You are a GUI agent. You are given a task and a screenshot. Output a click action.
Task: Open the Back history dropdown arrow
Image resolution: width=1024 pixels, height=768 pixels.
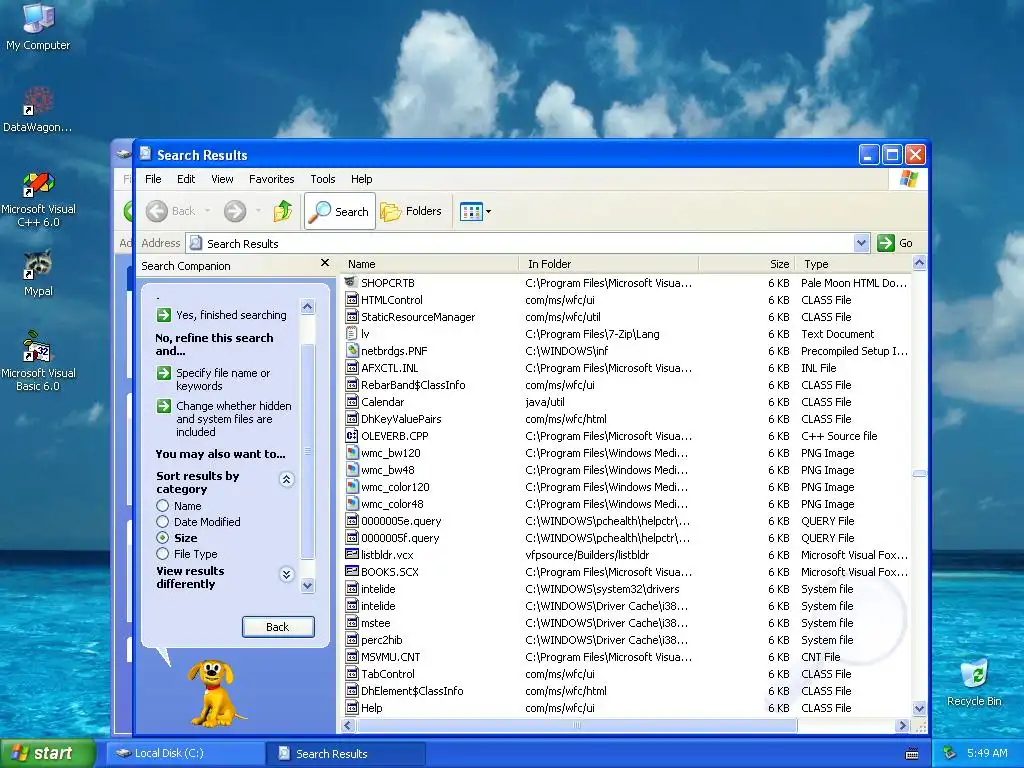[x=208, y=211]
